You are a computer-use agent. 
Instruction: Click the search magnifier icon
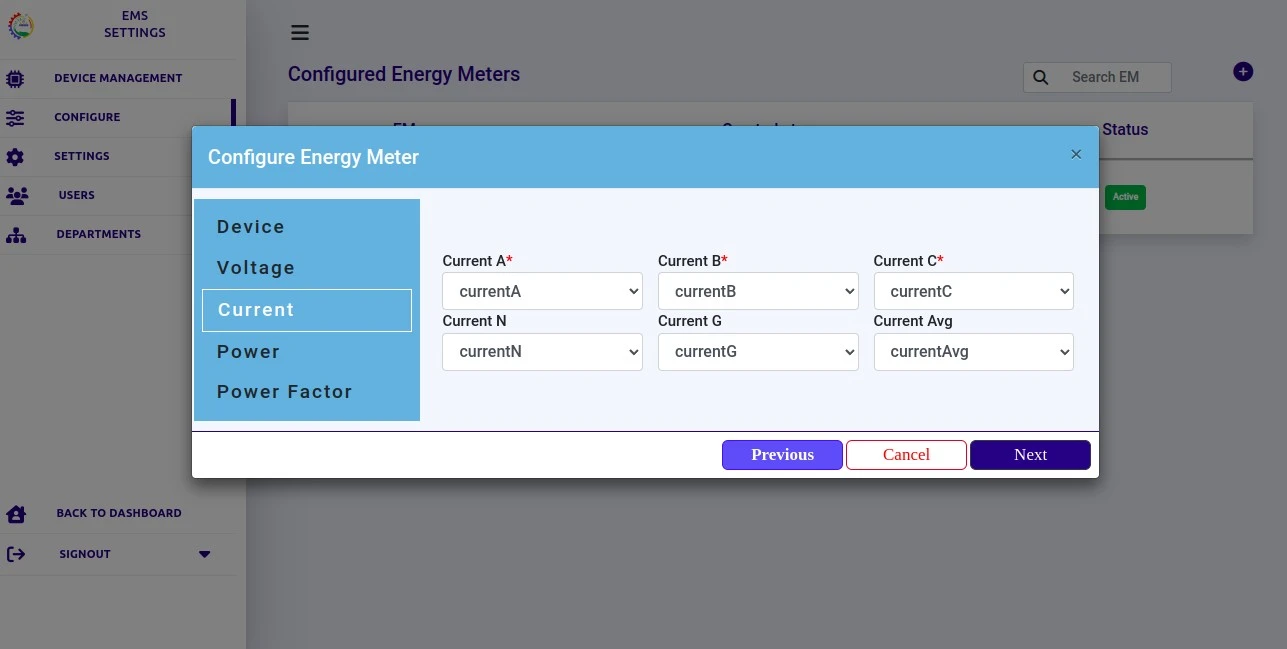(1040, 77)
